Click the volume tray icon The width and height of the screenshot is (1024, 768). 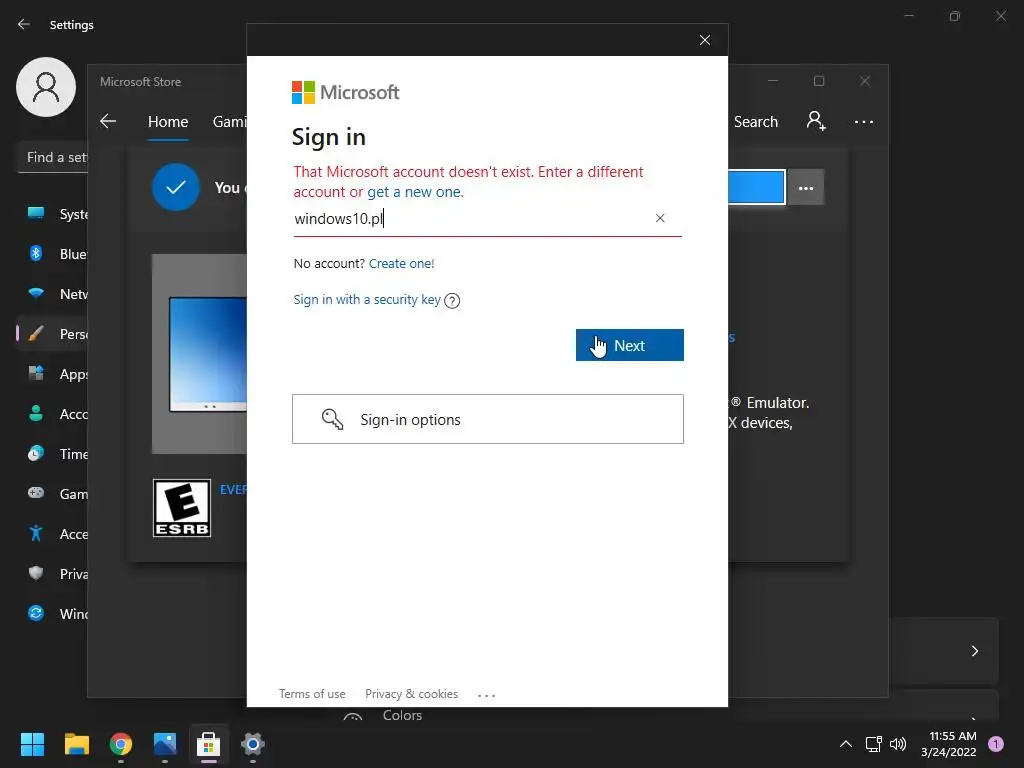[x=898, y=744]
